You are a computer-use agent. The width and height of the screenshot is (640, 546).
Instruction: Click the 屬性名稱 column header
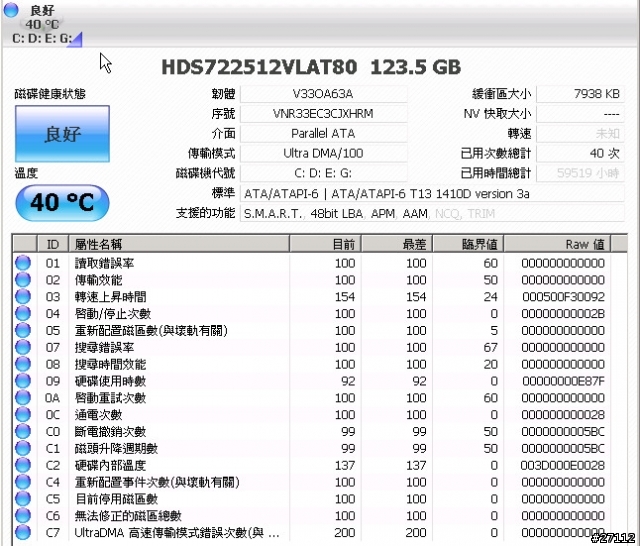tap(179, 244)
